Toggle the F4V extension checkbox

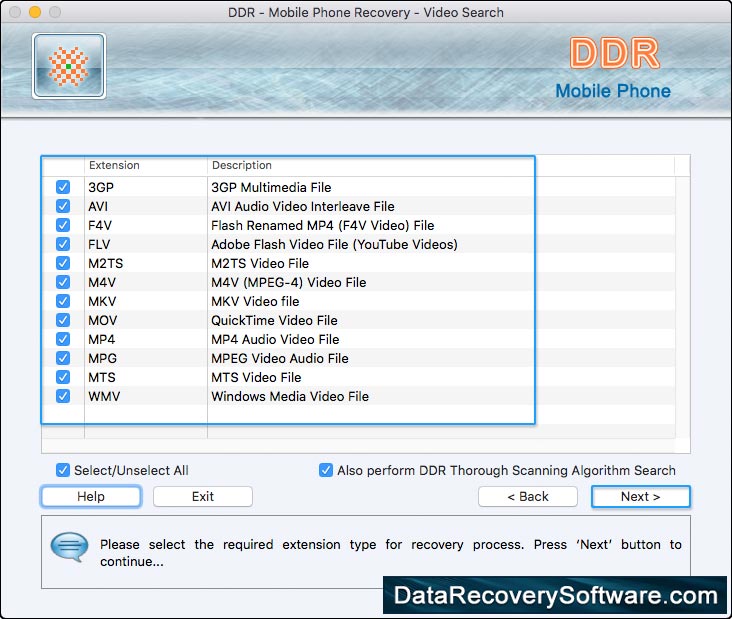63,225
